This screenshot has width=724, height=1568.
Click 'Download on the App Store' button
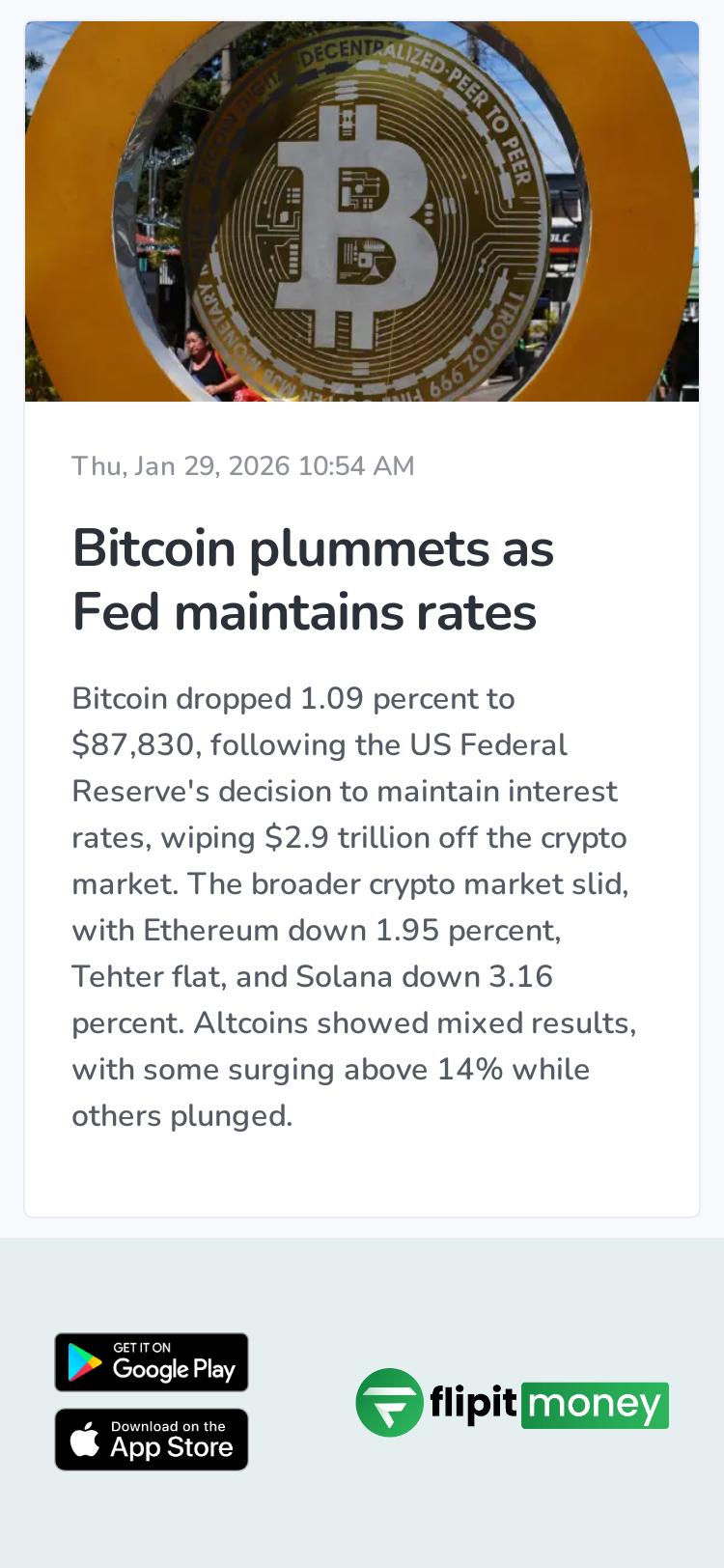tap(152, 1439)
